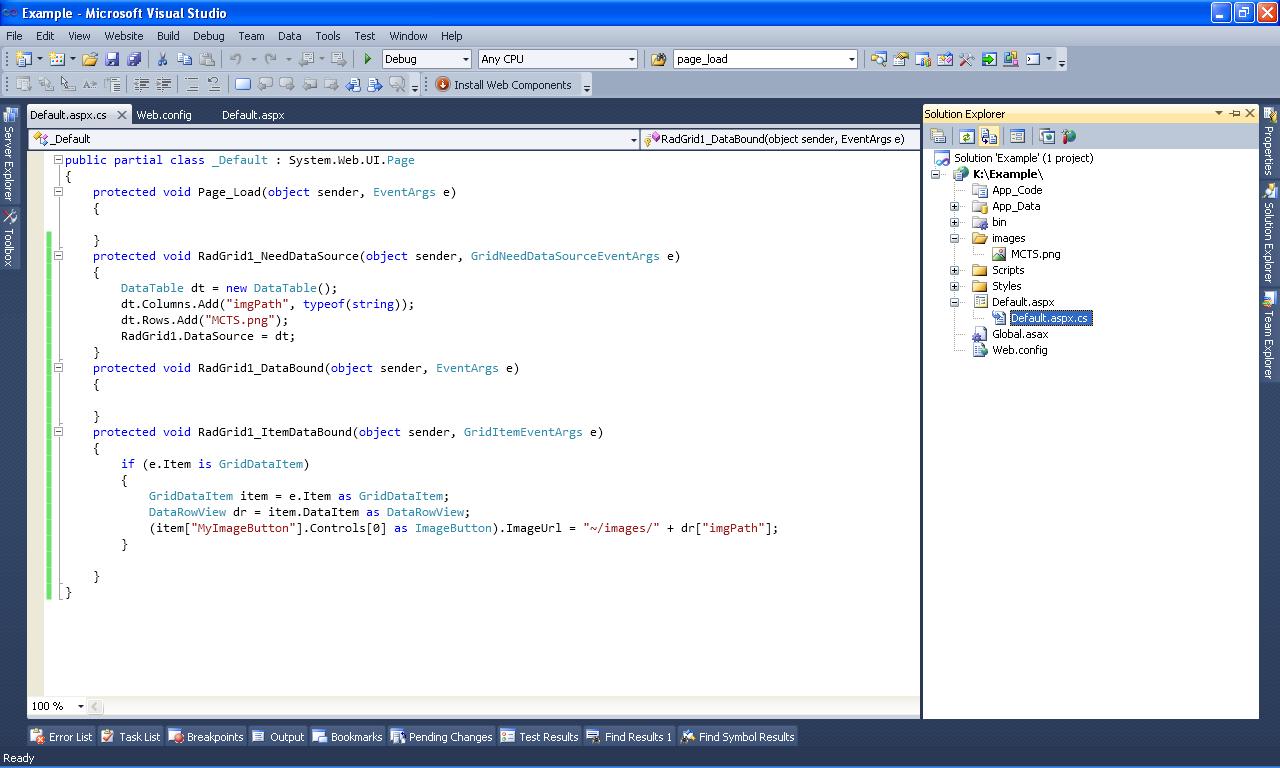The image size is (1280, 768).
Task: Click the Undo arrow icon
Action: (235, 59)
